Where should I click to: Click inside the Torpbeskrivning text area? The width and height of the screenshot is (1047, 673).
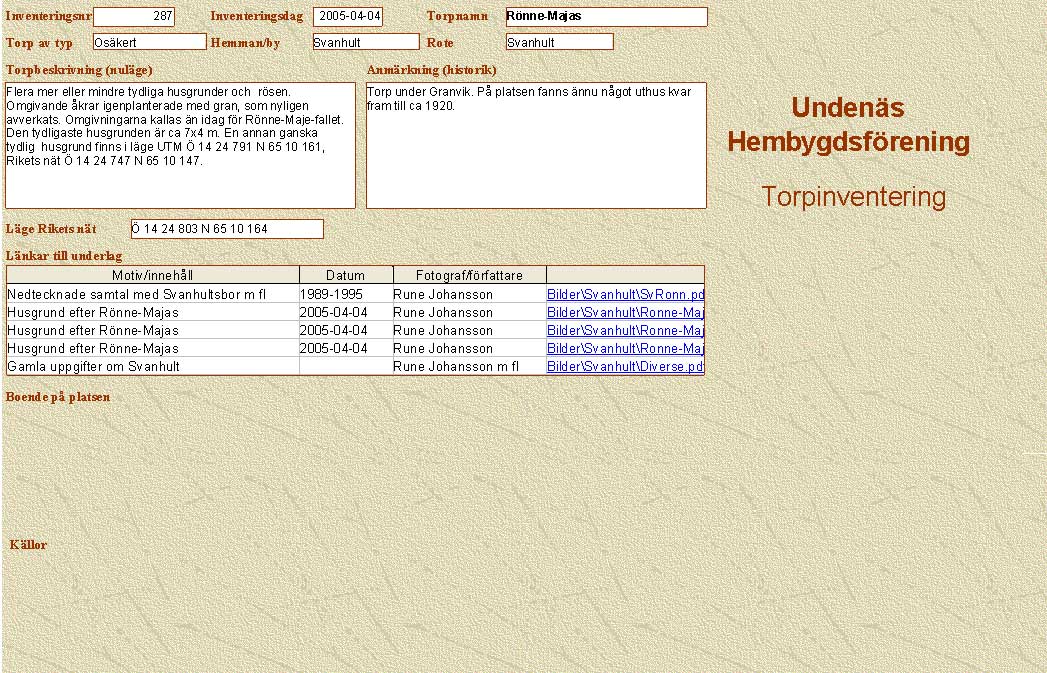[x=180, y=145]
